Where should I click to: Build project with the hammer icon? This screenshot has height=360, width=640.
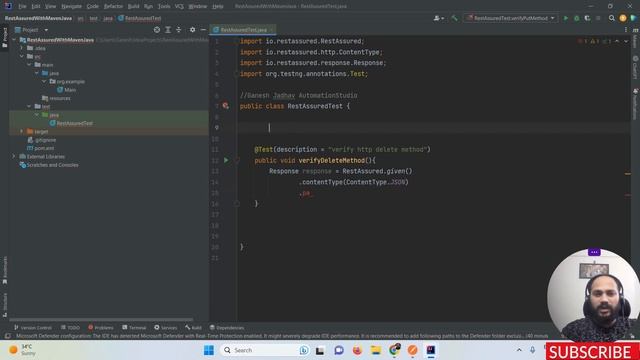coord(454,18)
